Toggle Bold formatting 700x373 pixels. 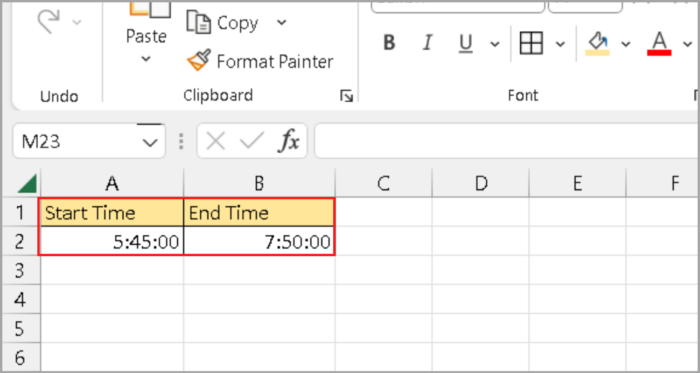[389, 43]
